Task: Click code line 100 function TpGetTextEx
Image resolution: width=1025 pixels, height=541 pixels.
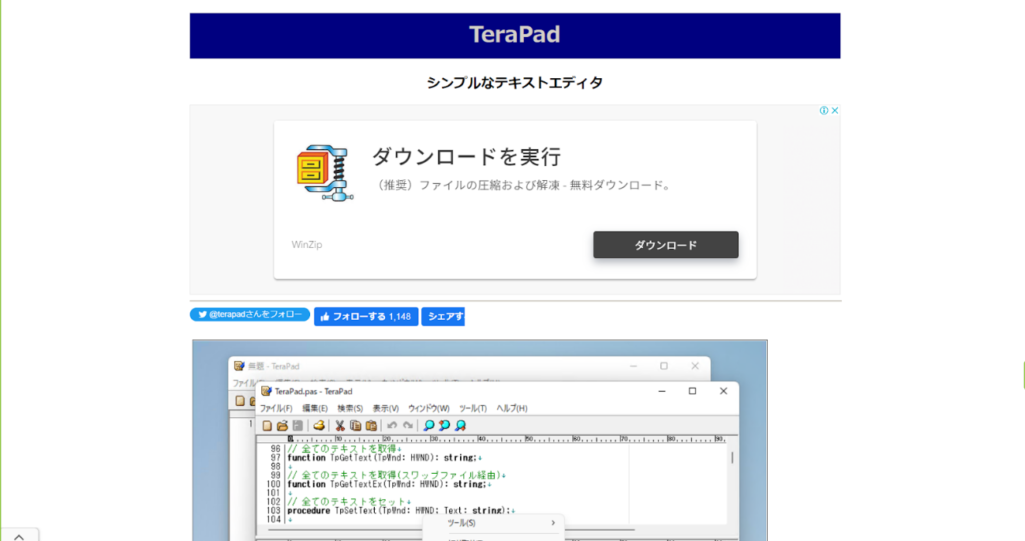Action: (x=389, y=484)
